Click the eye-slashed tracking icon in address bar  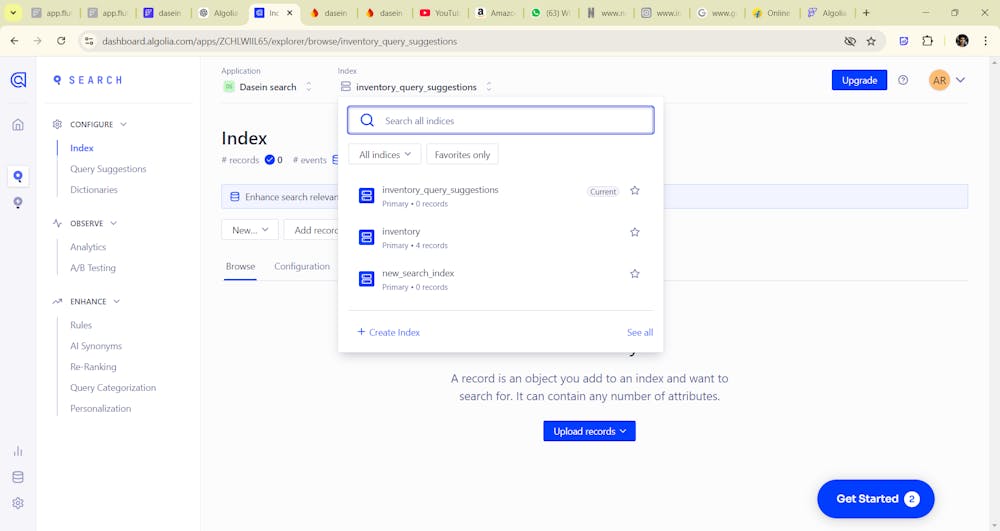(x=849, y=41)
